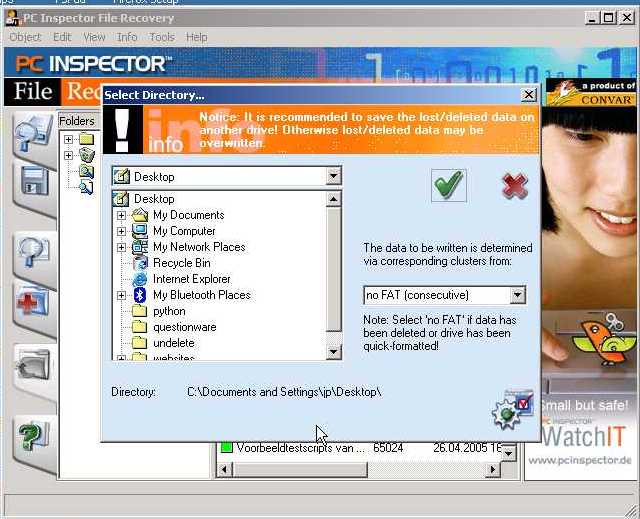This screenshot has height=519, width=640.
Task: Select the undelete folder label
Action: pos(173,343)
